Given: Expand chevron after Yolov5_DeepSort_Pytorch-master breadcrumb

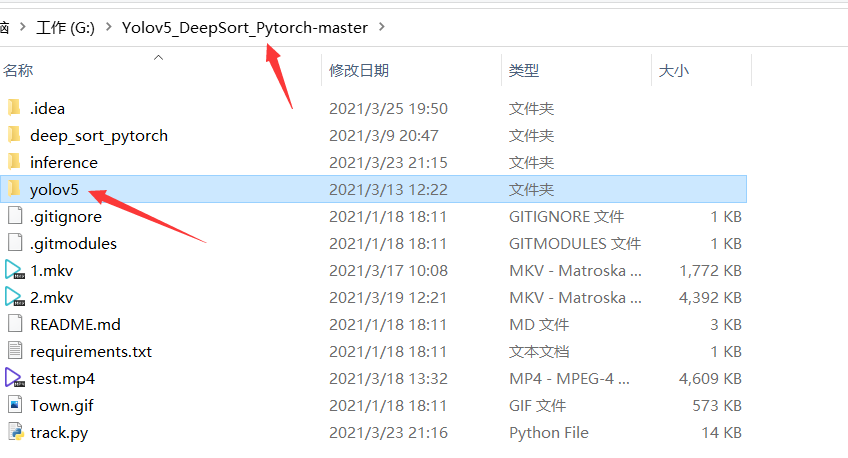Looking at the screenshot, I should click(382, 26).
